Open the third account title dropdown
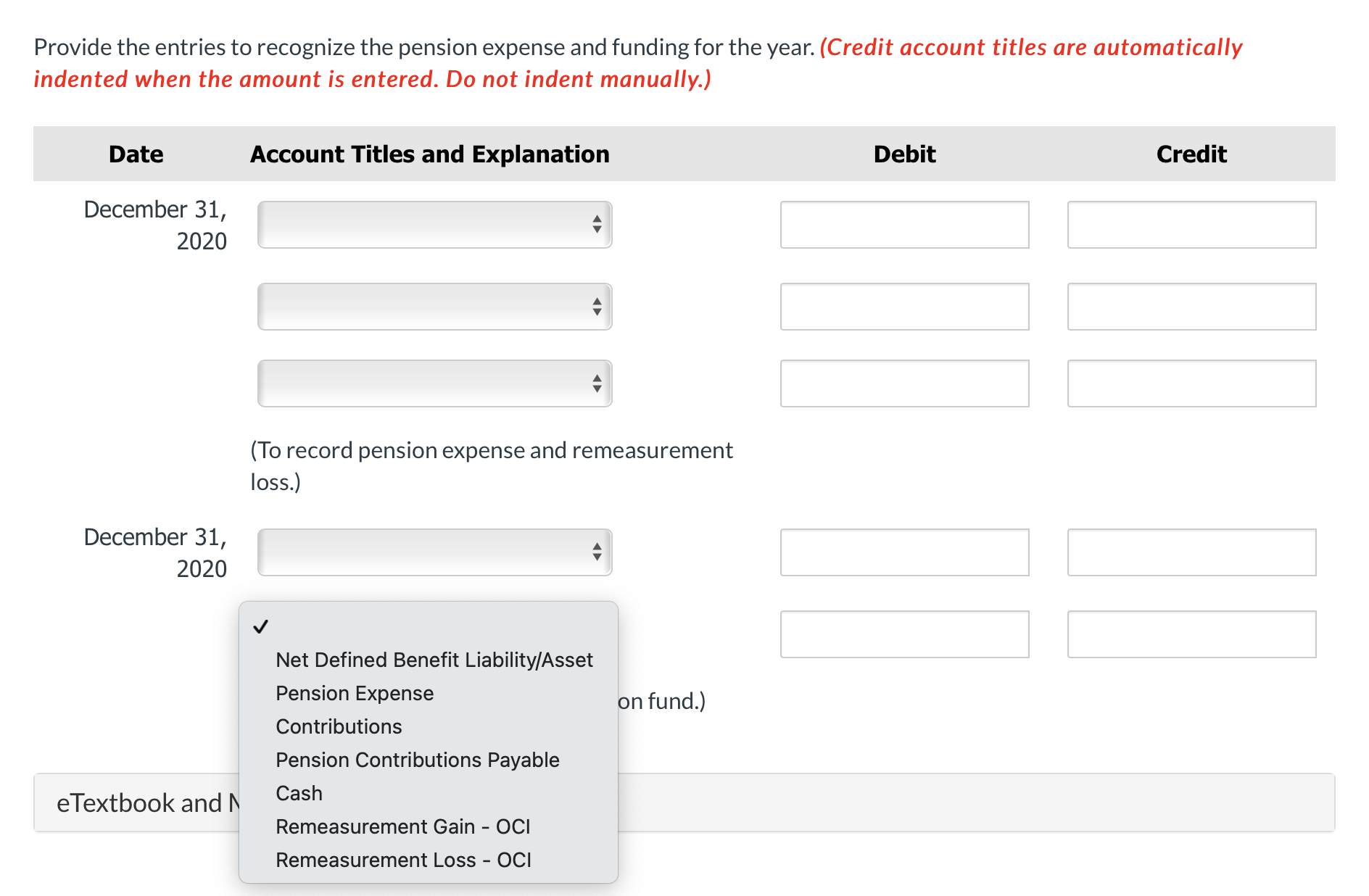Viewport: 1369px width, 896px height. [434, 383]
